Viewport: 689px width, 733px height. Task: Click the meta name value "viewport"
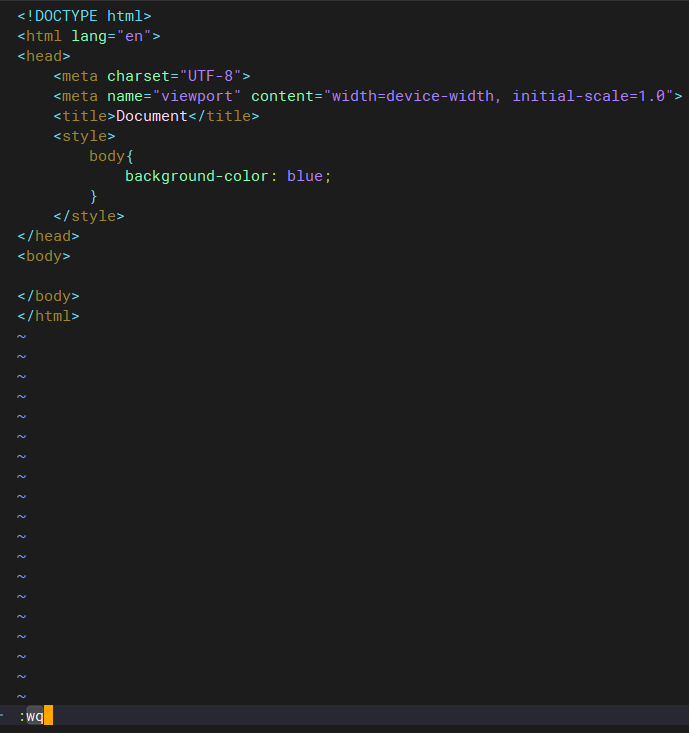point(197,96)
